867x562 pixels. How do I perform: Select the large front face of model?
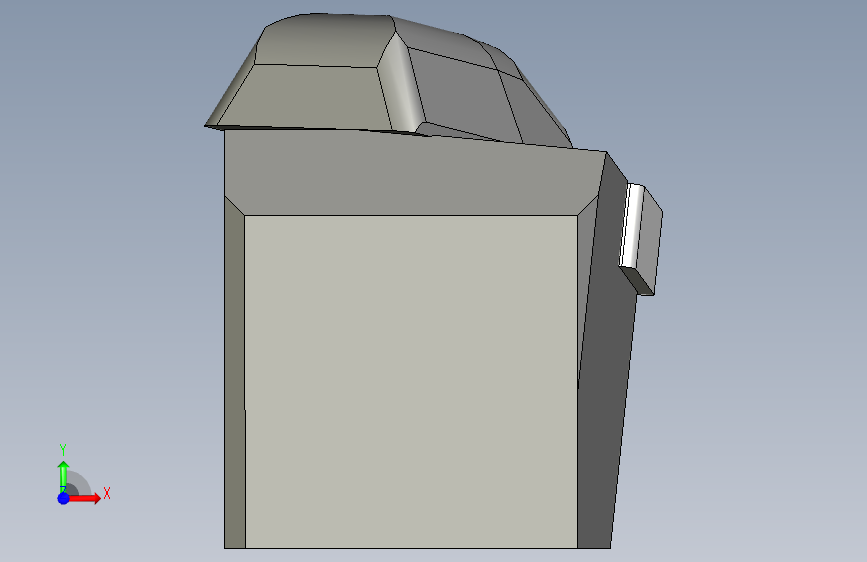click(411, 382)
